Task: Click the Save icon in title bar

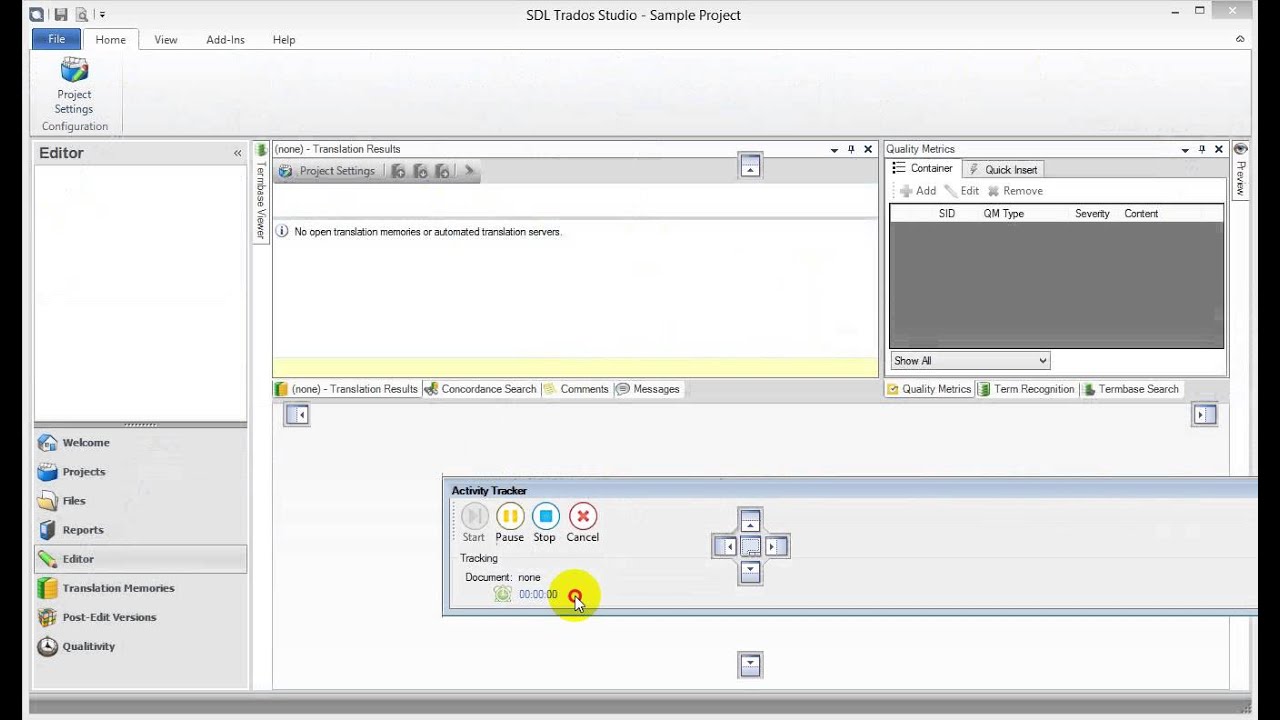Action: (x=61, y=15)
